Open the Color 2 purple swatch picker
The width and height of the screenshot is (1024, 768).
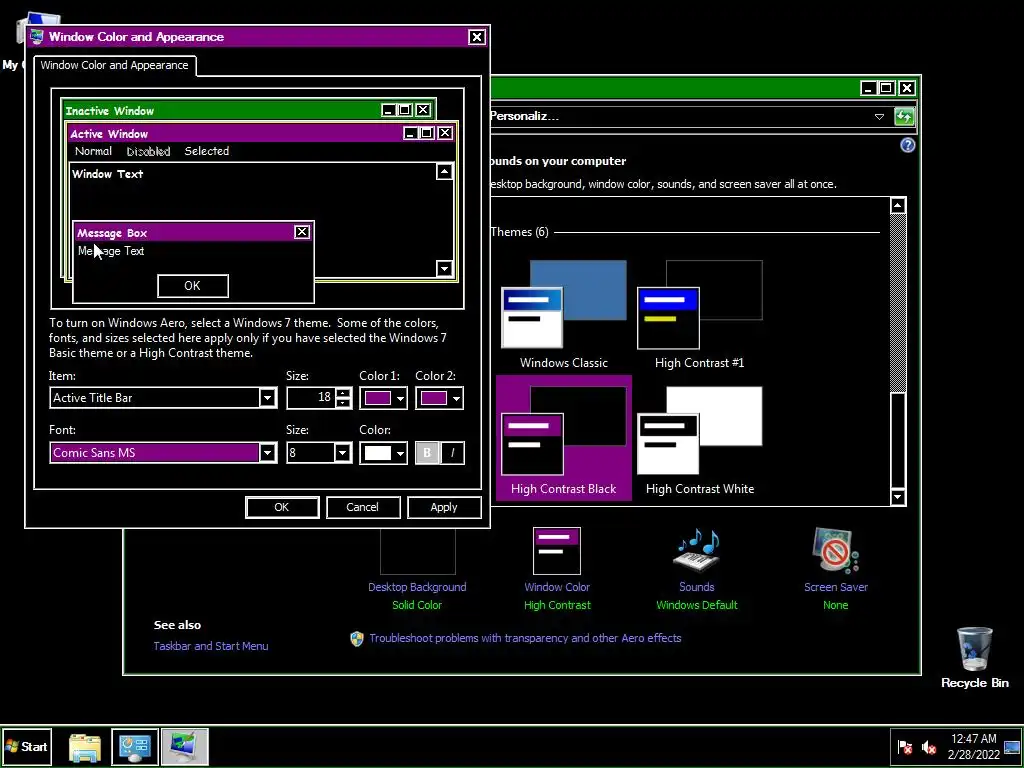point(440,398)
